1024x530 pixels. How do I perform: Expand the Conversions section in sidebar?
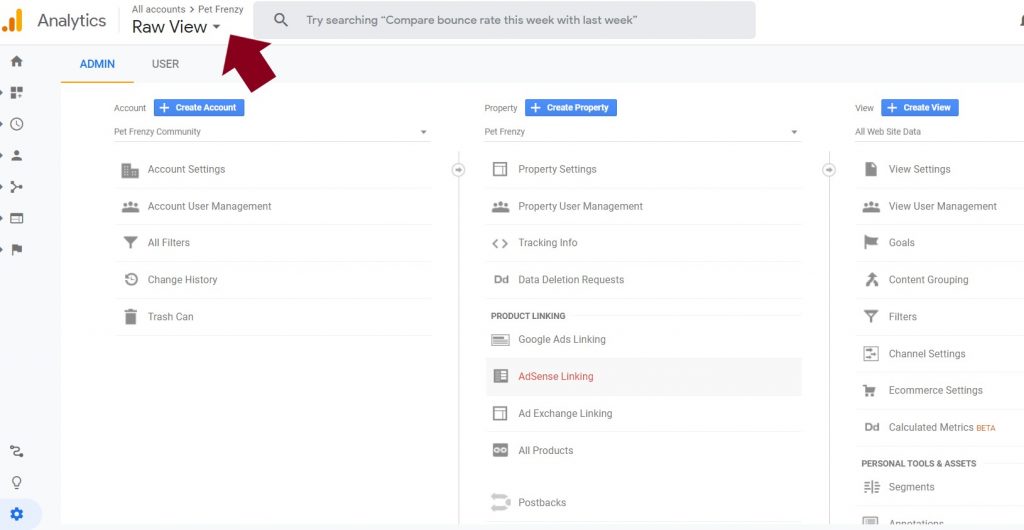(x=2, y=249)
